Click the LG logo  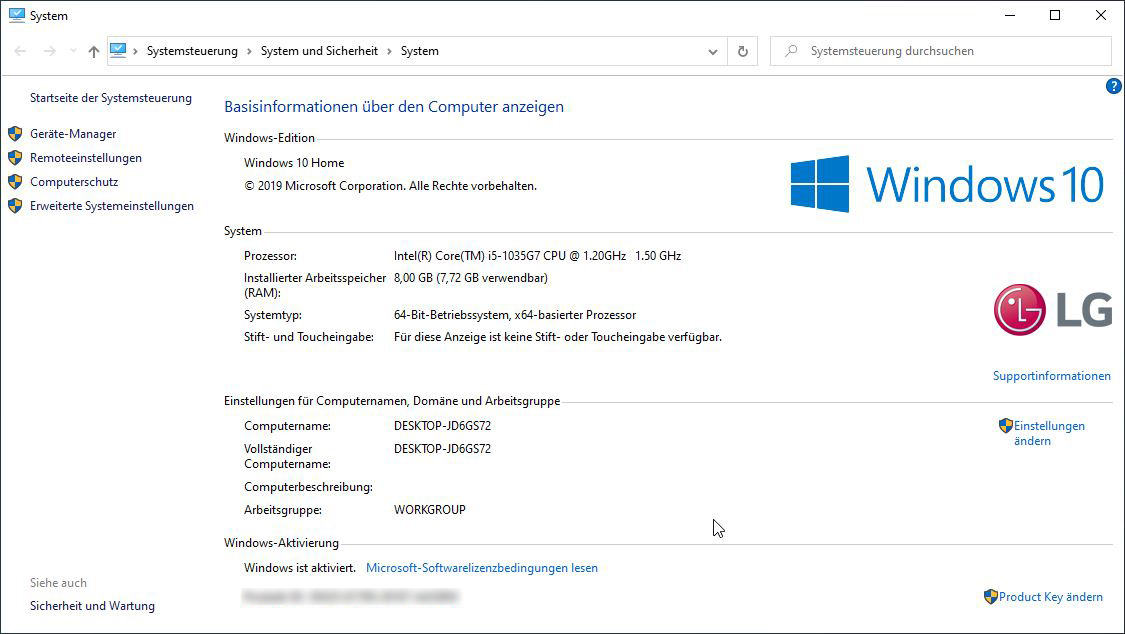[1053, 310]
